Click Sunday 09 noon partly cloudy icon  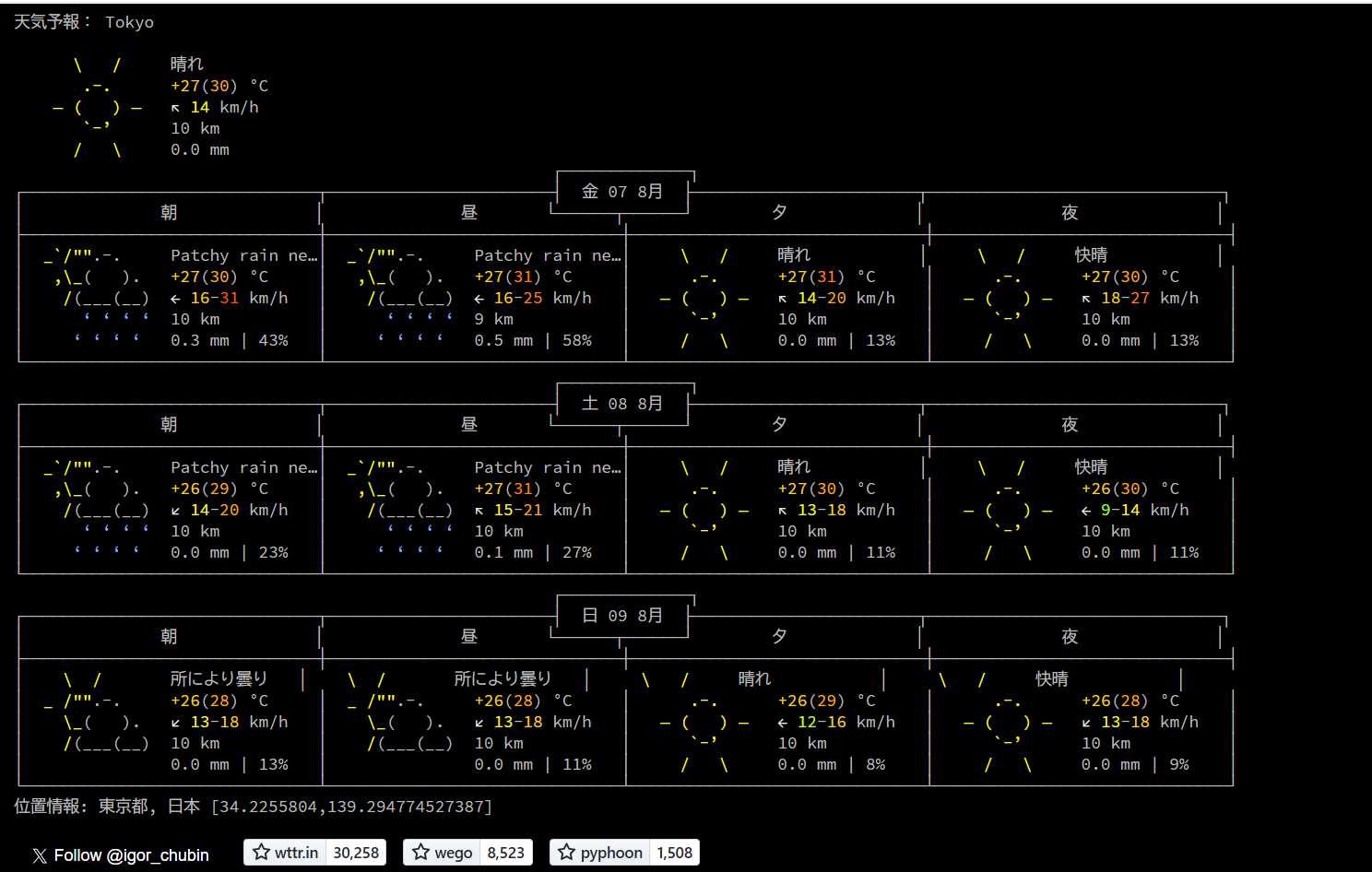click(x=399, y=712)
